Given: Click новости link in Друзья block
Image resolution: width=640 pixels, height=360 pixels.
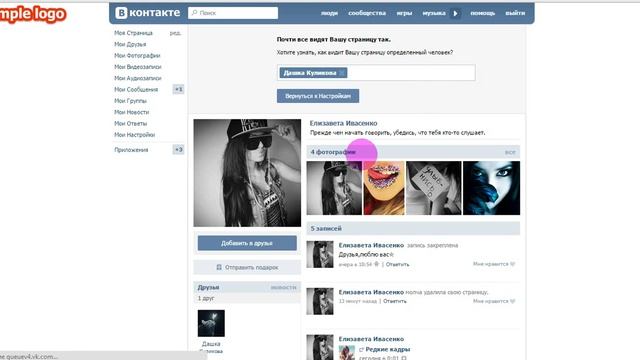Looking at the screenshot, I should 283,288.
